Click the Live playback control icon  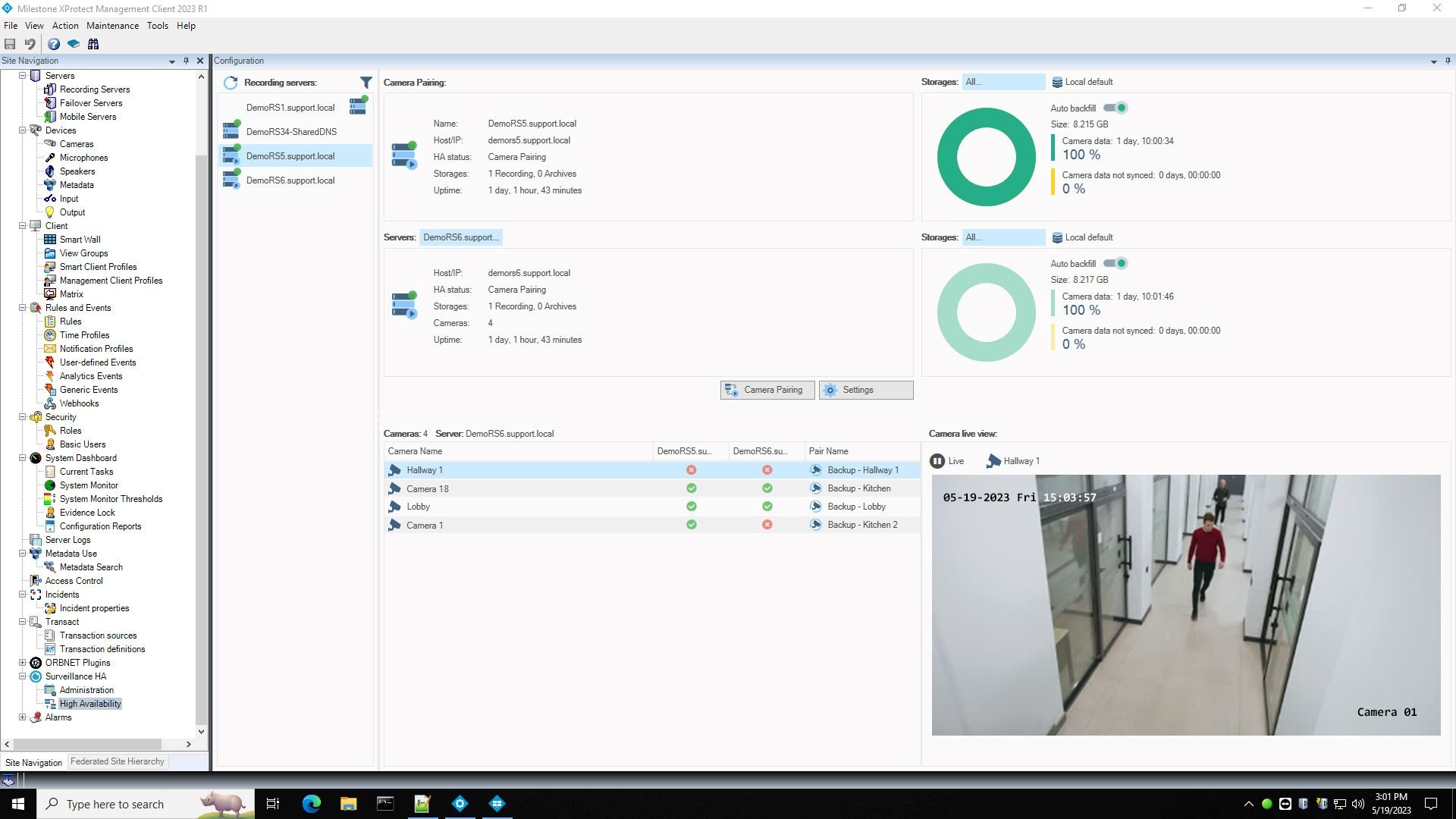[937, 461]
